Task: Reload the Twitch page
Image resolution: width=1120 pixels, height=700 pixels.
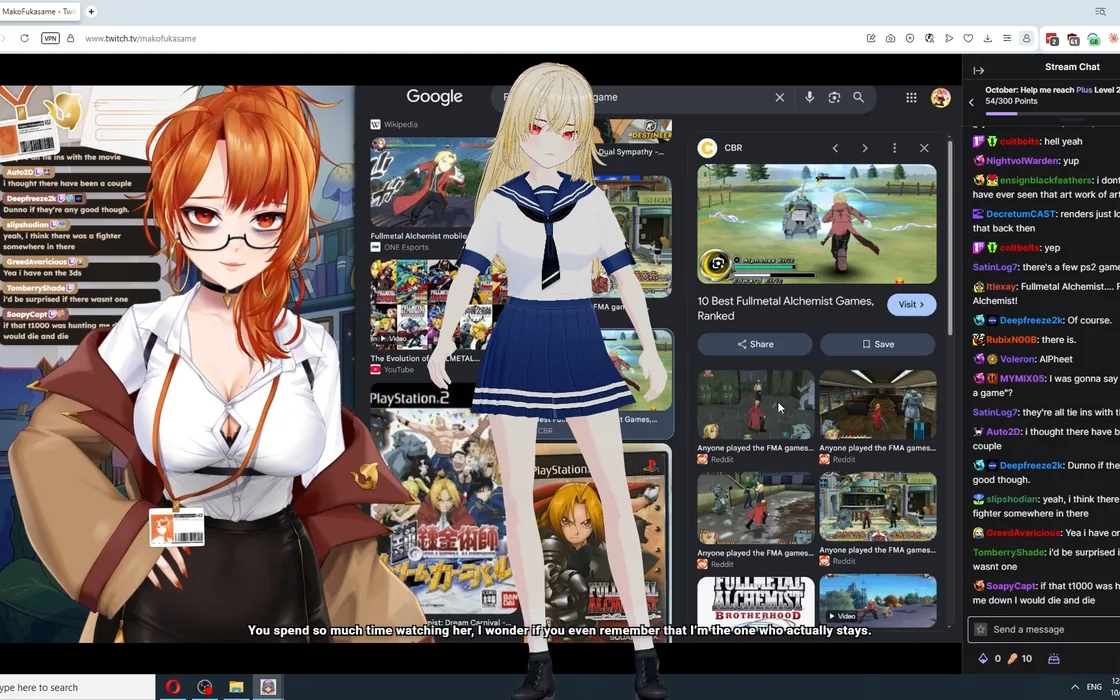Action: click(24, 39)
